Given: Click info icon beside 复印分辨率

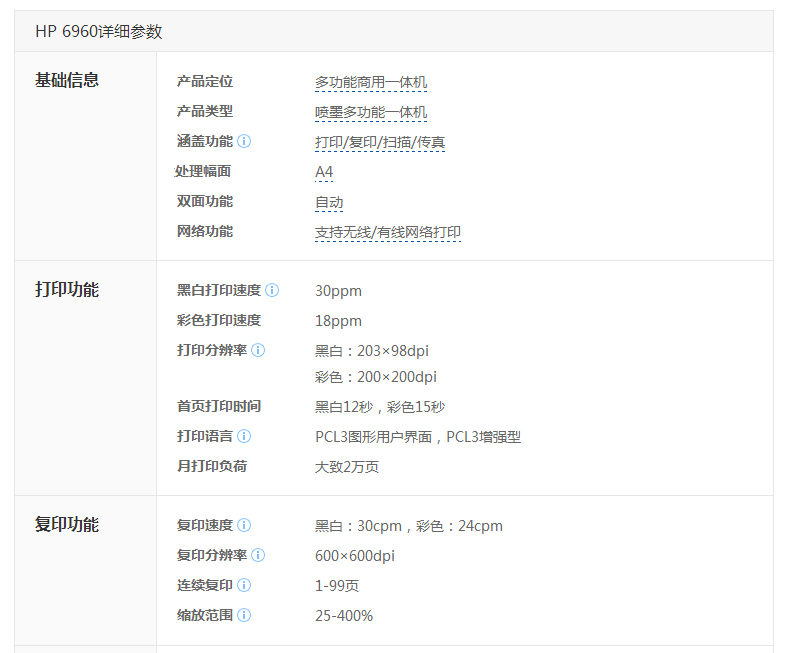Looking at the screenshot, I should (258, 555).
